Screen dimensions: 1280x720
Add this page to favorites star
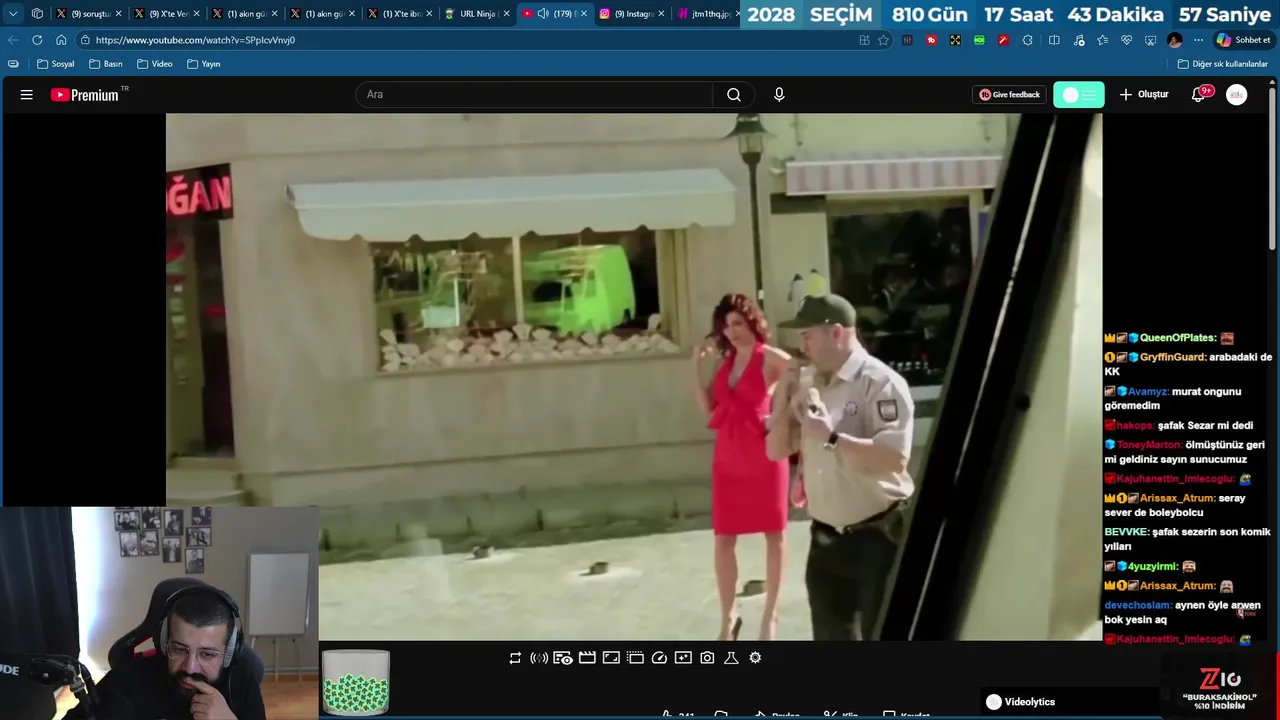pos(883,40)
